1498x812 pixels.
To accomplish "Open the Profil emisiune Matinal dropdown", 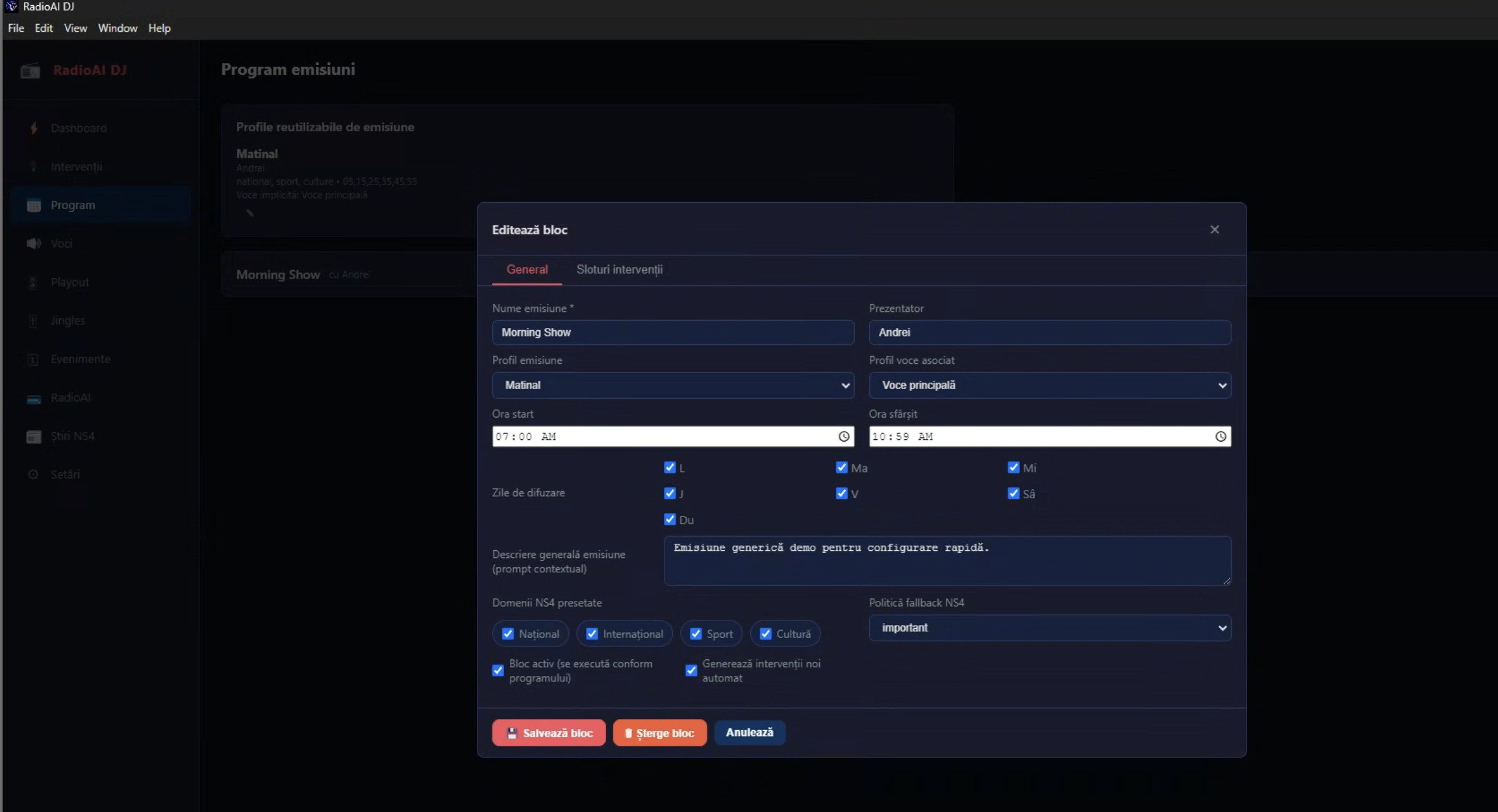I will (x=673, y=385).
